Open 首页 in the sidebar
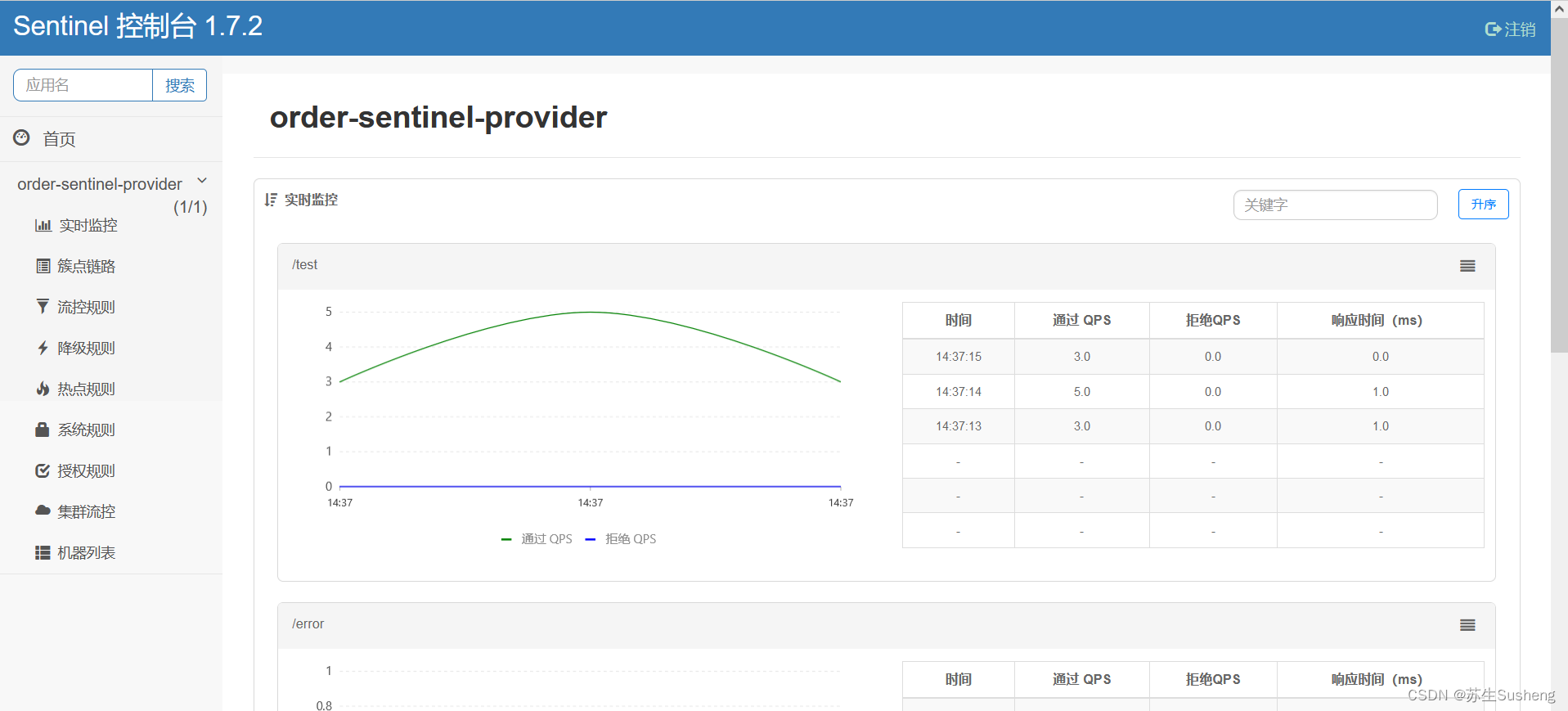This screenshot has height=711, width=1568. (59, 139)
